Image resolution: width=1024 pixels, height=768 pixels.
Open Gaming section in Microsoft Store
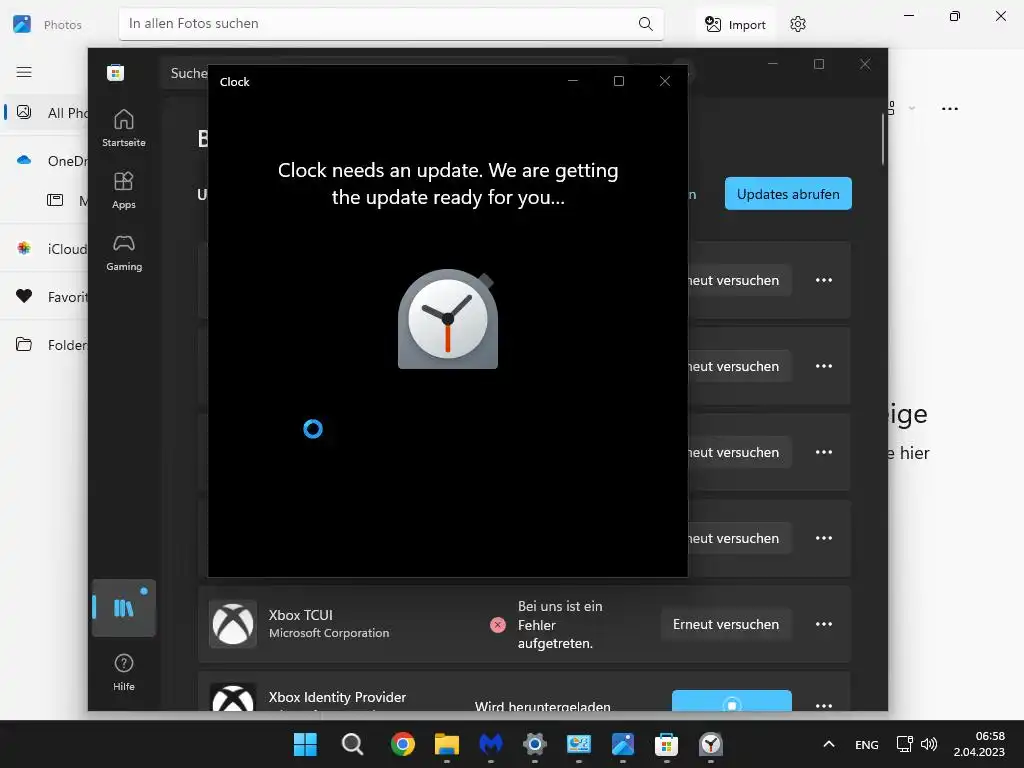tap(123, 252)
